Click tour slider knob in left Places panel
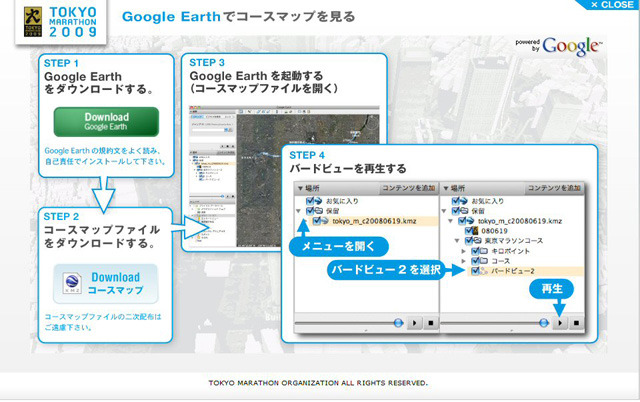Viewport: 640px width, 402px height. tap(398, 323)
